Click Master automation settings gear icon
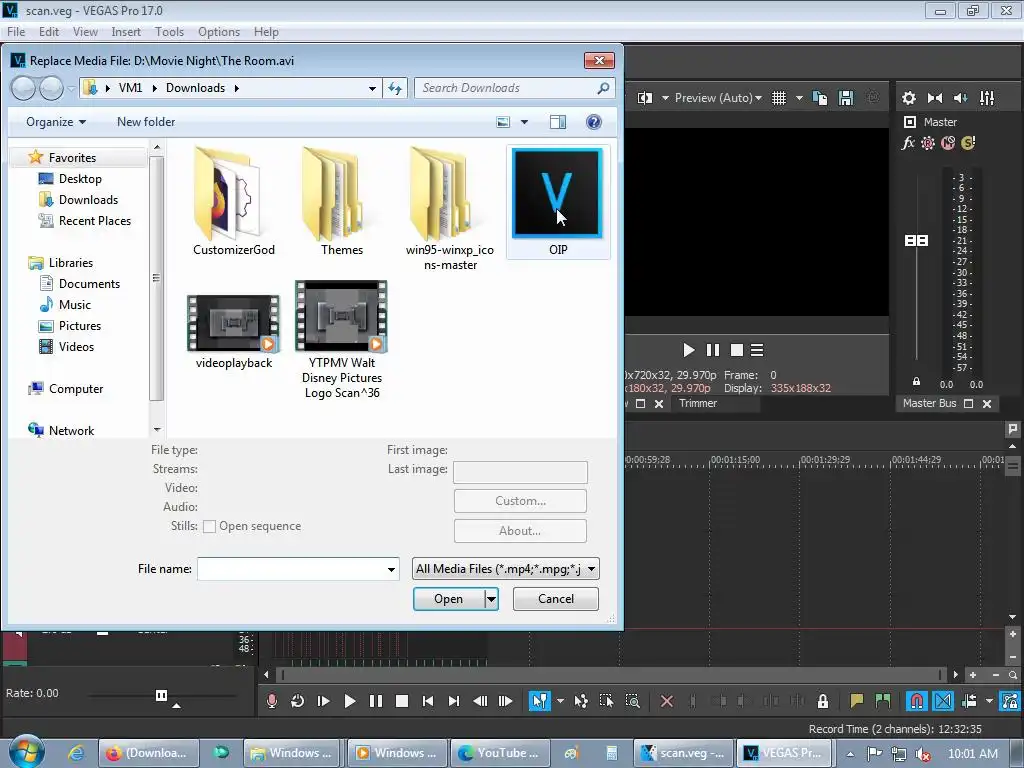 tap(928, 142)
